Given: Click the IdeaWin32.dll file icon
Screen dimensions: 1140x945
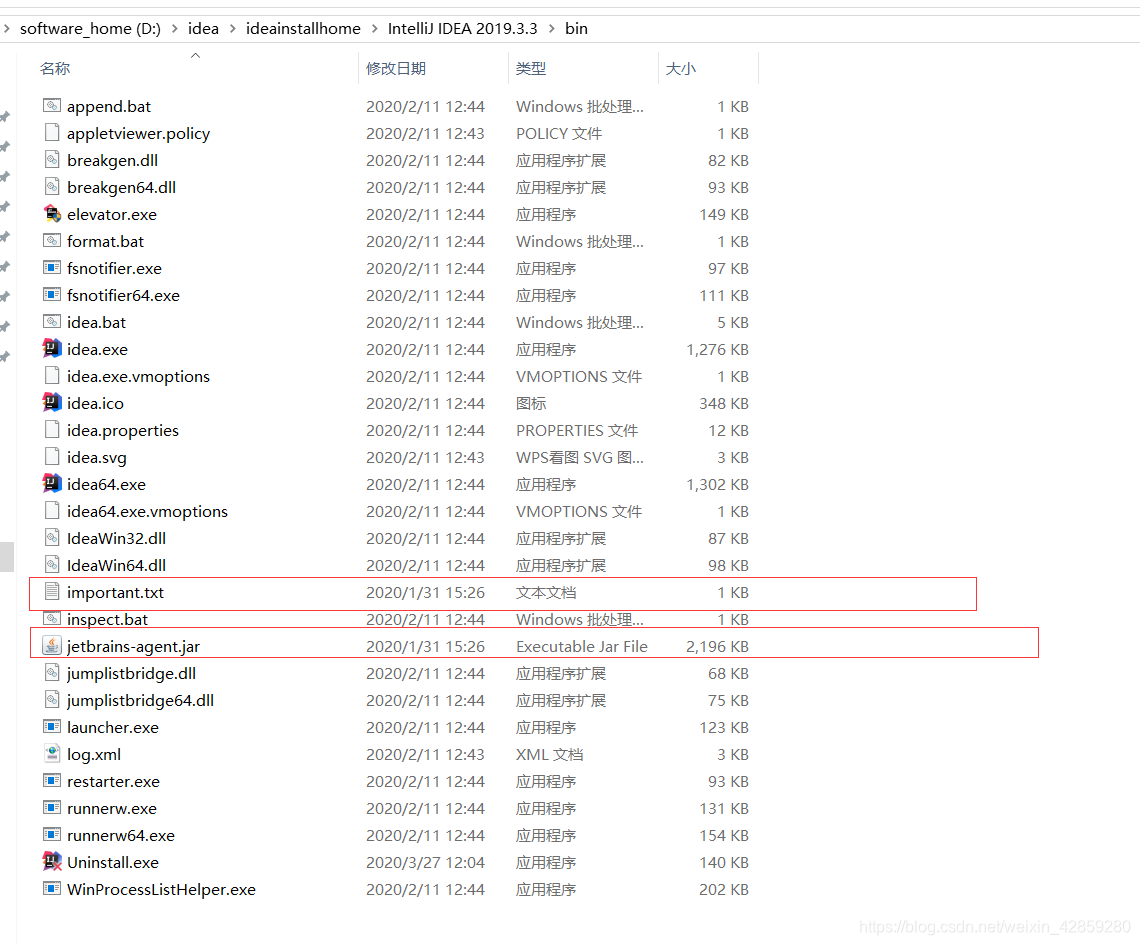Looking at the screenshot, I should pos(52,538).
